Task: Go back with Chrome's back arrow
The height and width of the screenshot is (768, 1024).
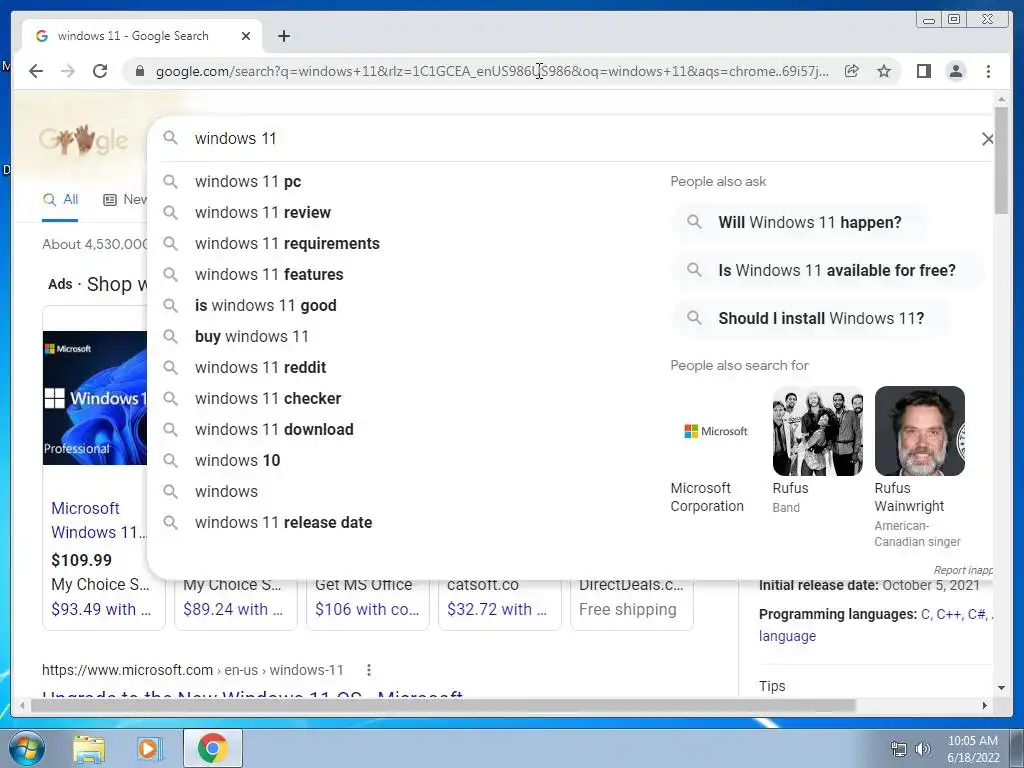Action: tap(36, 71)
